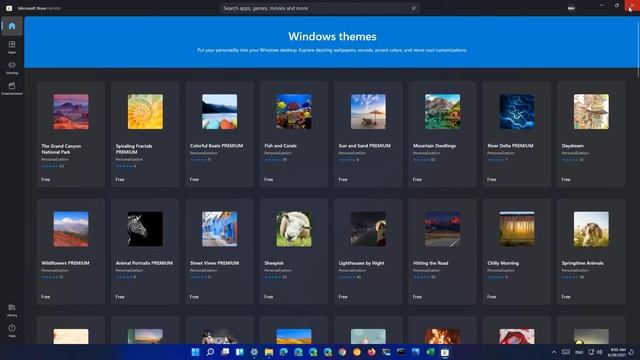Open the Hitting the Road theme

click(x=442, y=251)
